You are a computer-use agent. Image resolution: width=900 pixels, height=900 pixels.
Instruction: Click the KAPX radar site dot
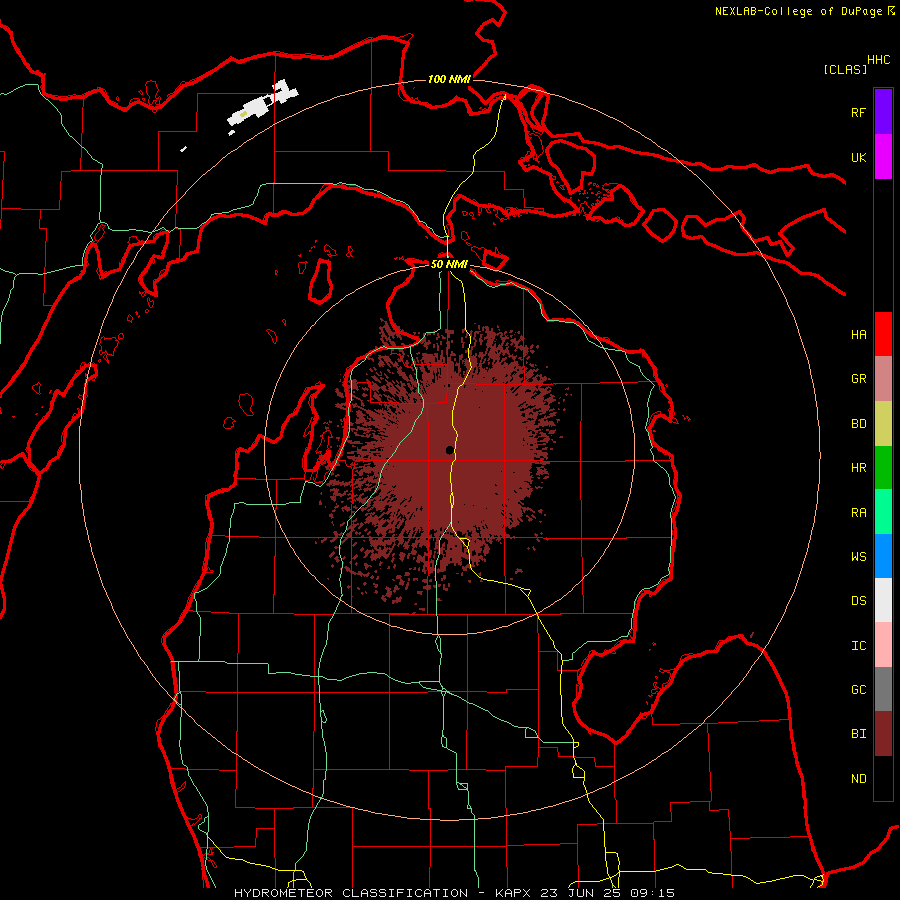(449, 450)
